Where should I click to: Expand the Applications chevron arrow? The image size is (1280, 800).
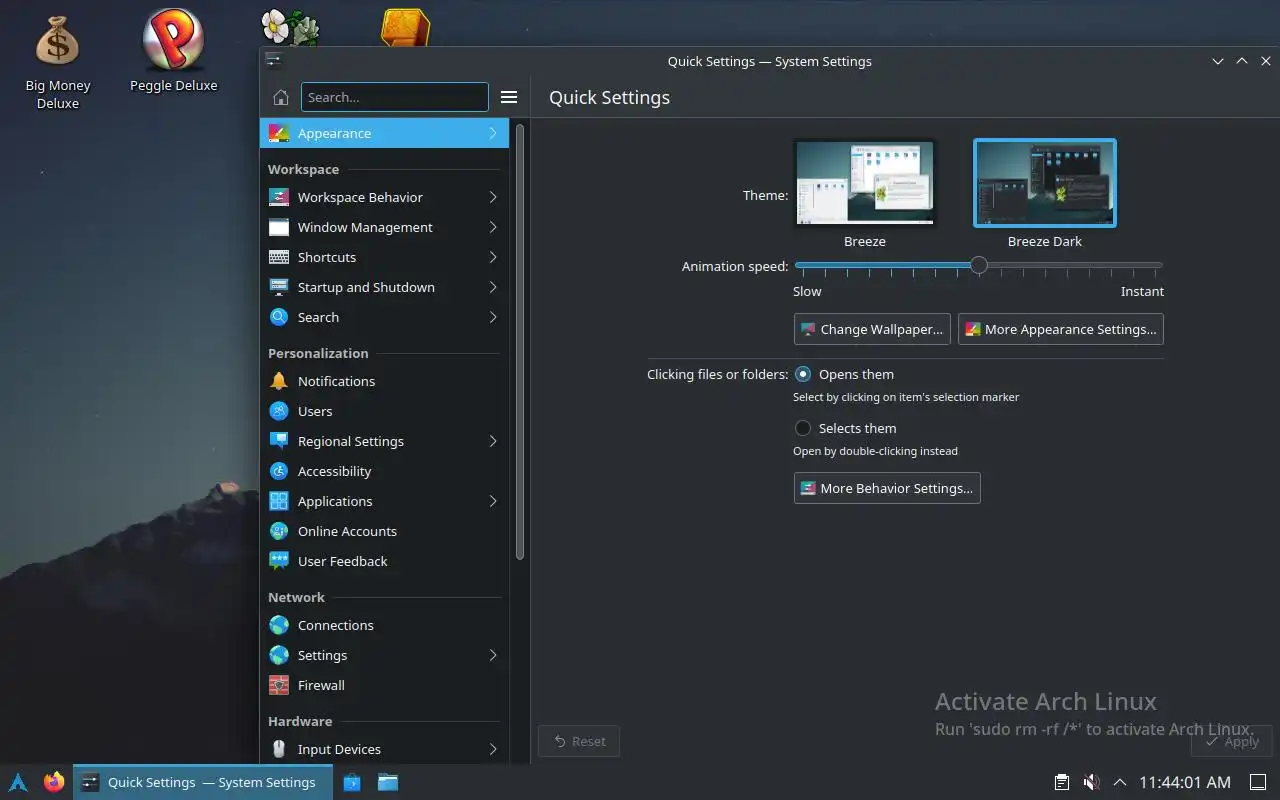(493, 501)
